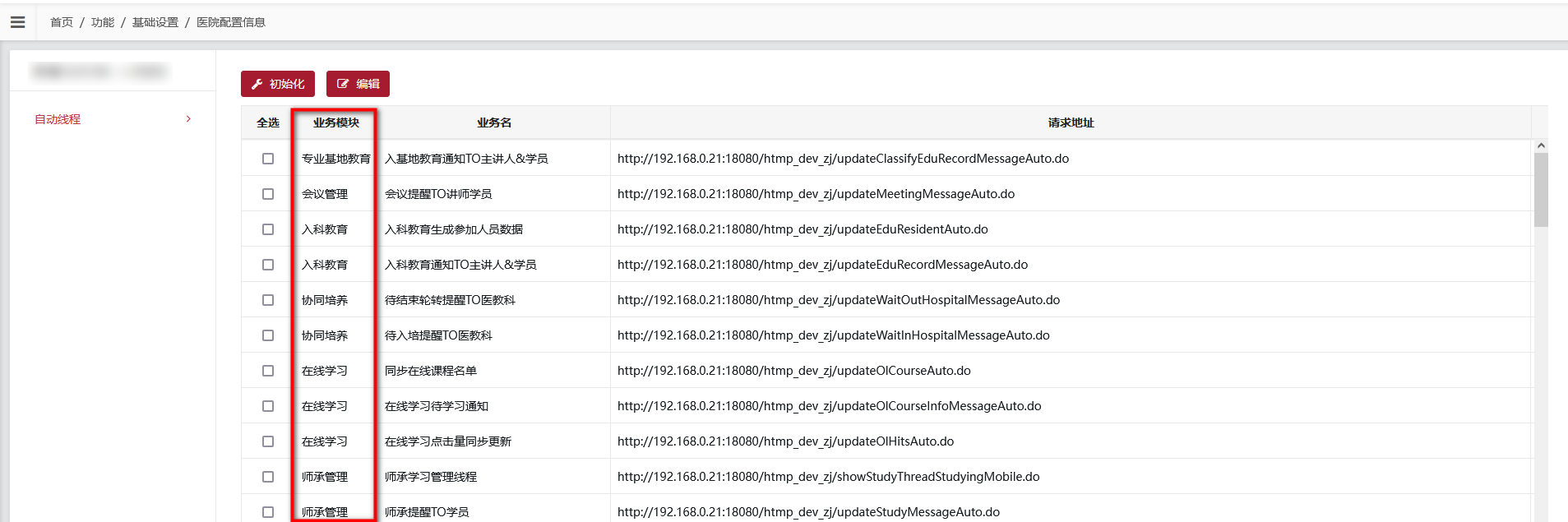Click 医院配置信息 breadcrumb item
This screenshot has height=522, width=1568.
tap(231, 22)
